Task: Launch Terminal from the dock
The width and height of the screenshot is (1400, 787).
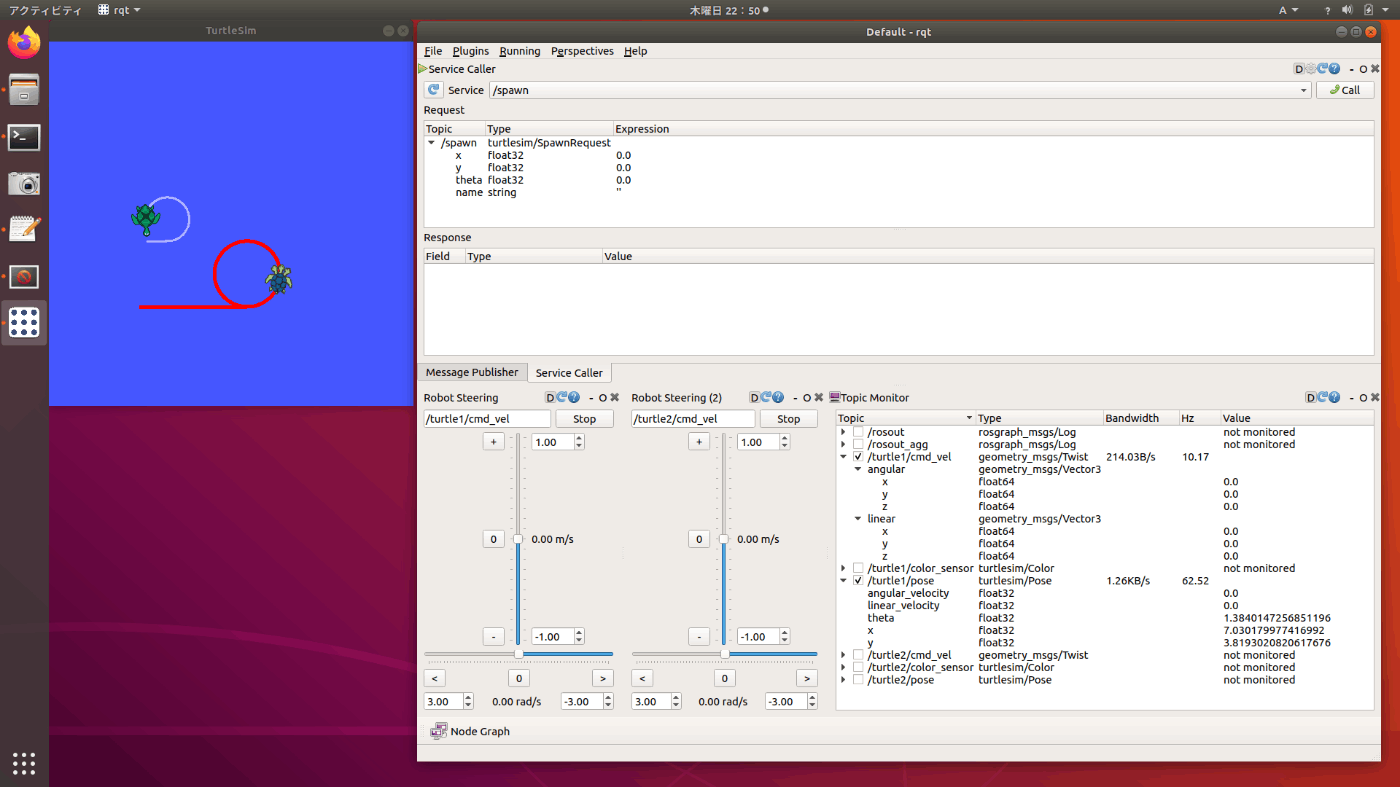Action: tap(24, 137)
